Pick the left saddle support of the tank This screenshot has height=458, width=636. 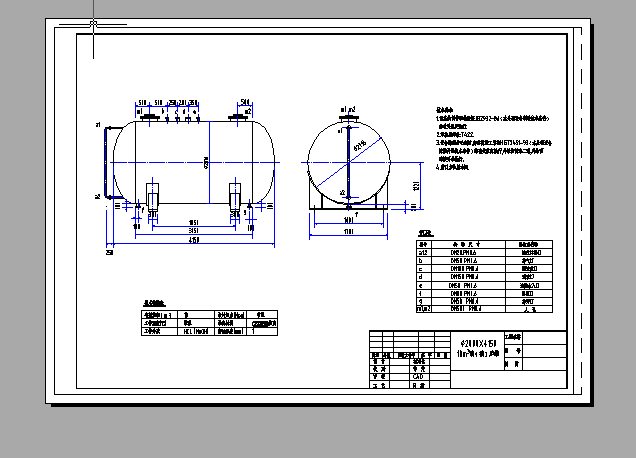click(x=153, y=198)
